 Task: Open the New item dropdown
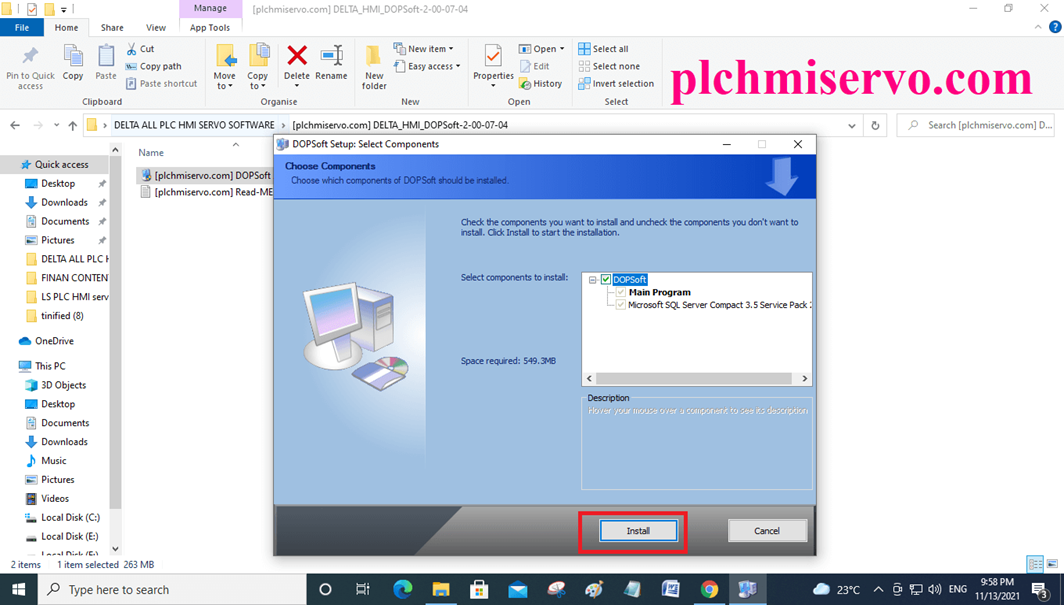(423, 49)
